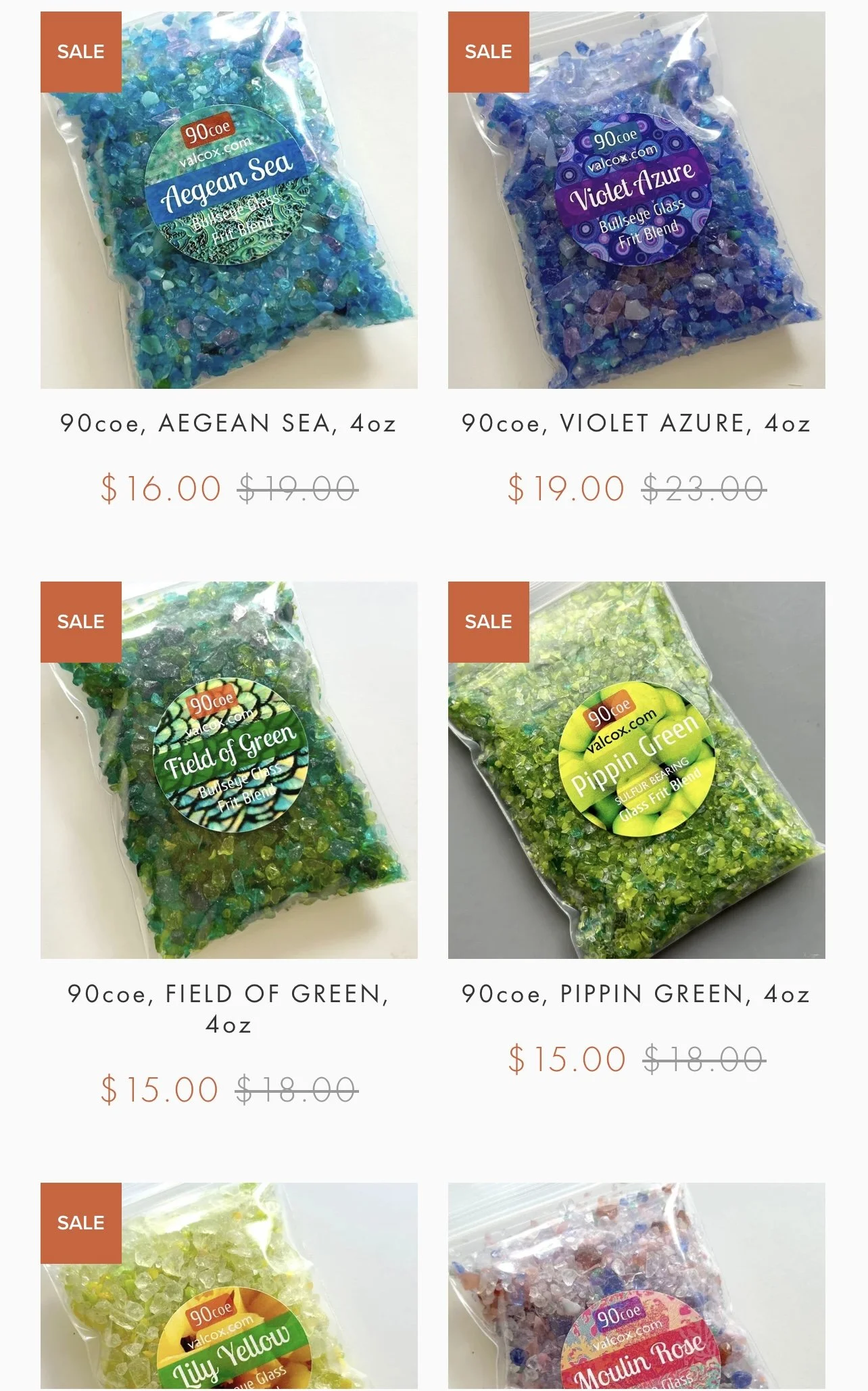Click the SALE badge on Lily Yellow
The width and height of the screenshot is (868, 1391).
81,1223
